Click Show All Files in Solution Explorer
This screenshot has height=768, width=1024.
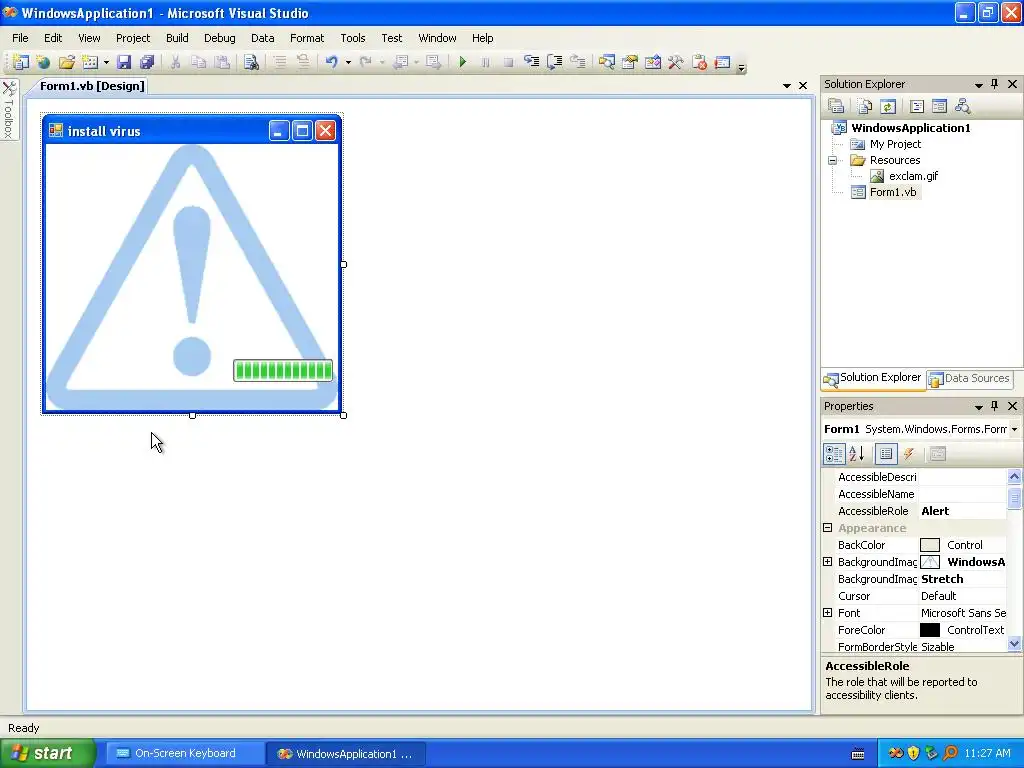pyautogui.click(x=865, y=106)
